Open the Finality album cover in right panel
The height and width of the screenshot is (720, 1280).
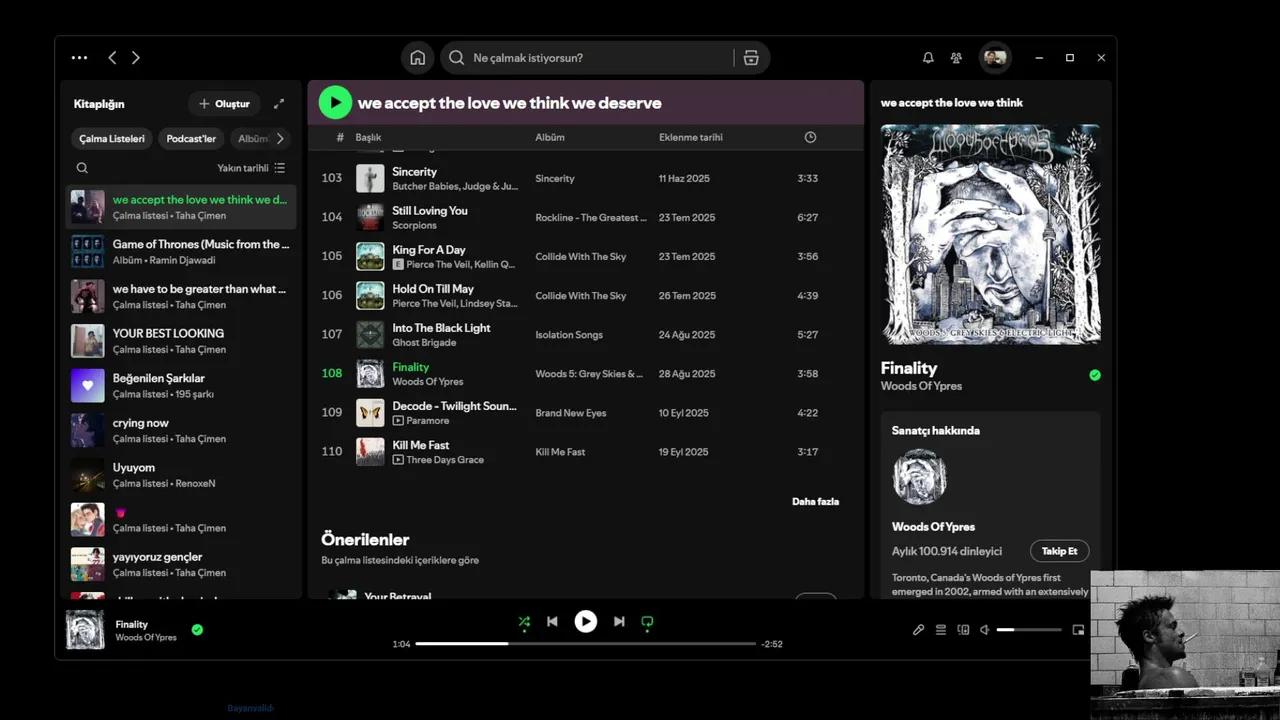point(990,235)
